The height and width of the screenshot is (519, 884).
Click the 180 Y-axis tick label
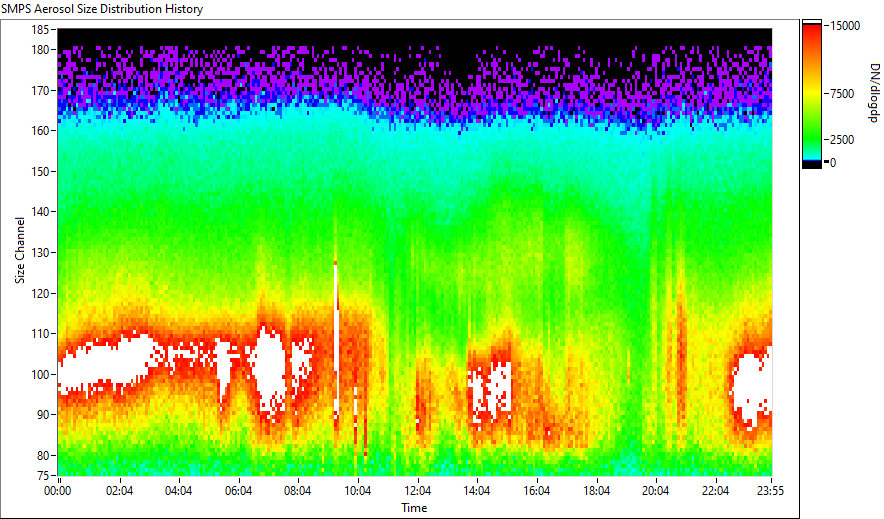40,50
